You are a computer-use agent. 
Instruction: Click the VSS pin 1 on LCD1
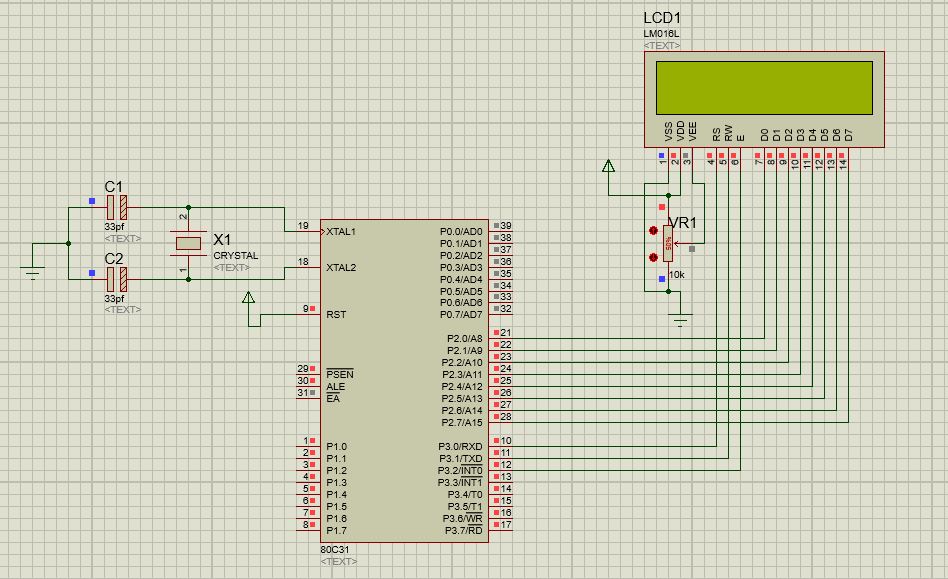click(662, 155)
